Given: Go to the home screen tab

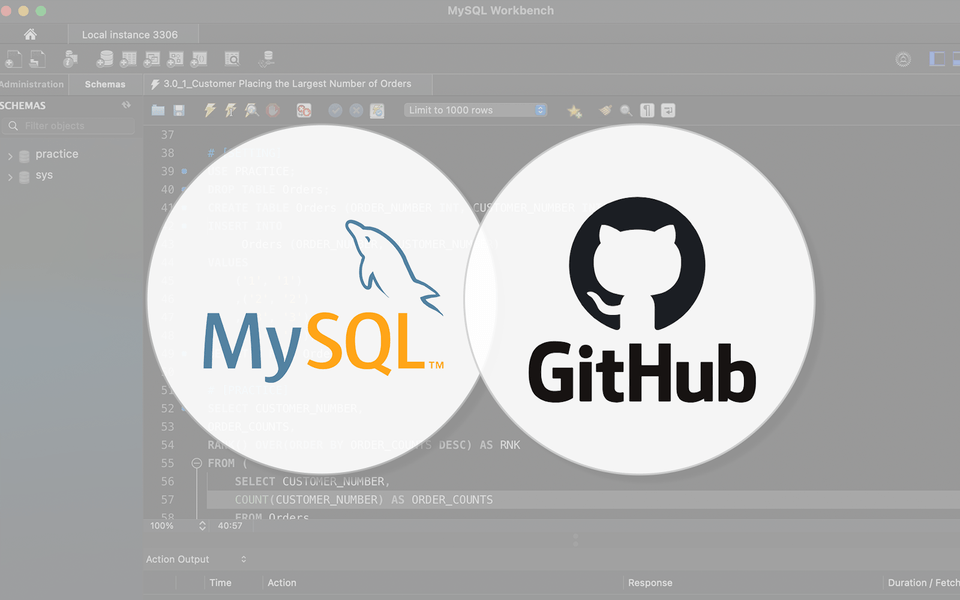Looking at the screenshot, I should pyautogui.click(x=30, y=34).
